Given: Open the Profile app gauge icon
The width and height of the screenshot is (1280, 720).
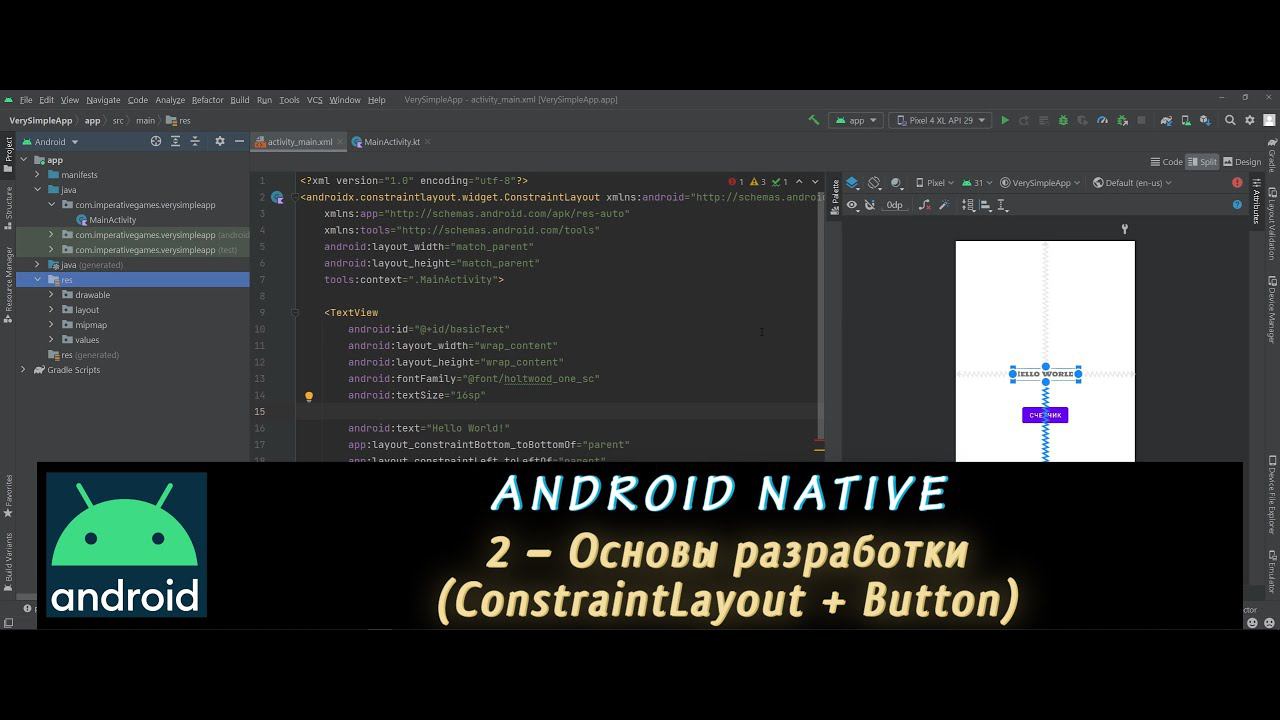Looking at the screenshot, I should tap(1102, 120).
